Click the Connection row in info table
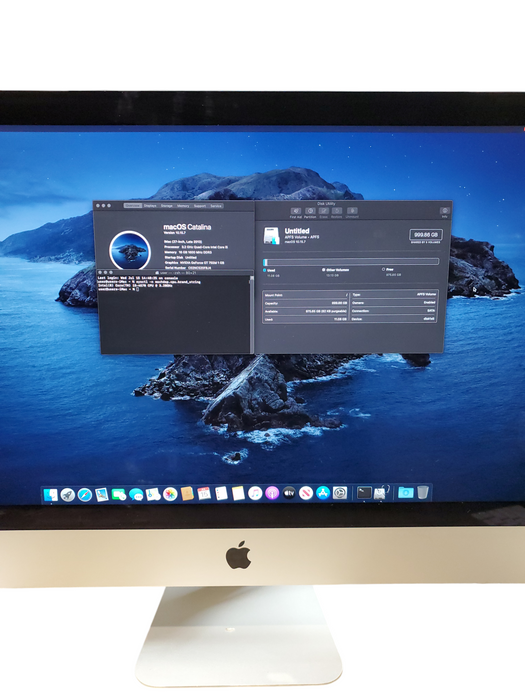 (393, 311)
